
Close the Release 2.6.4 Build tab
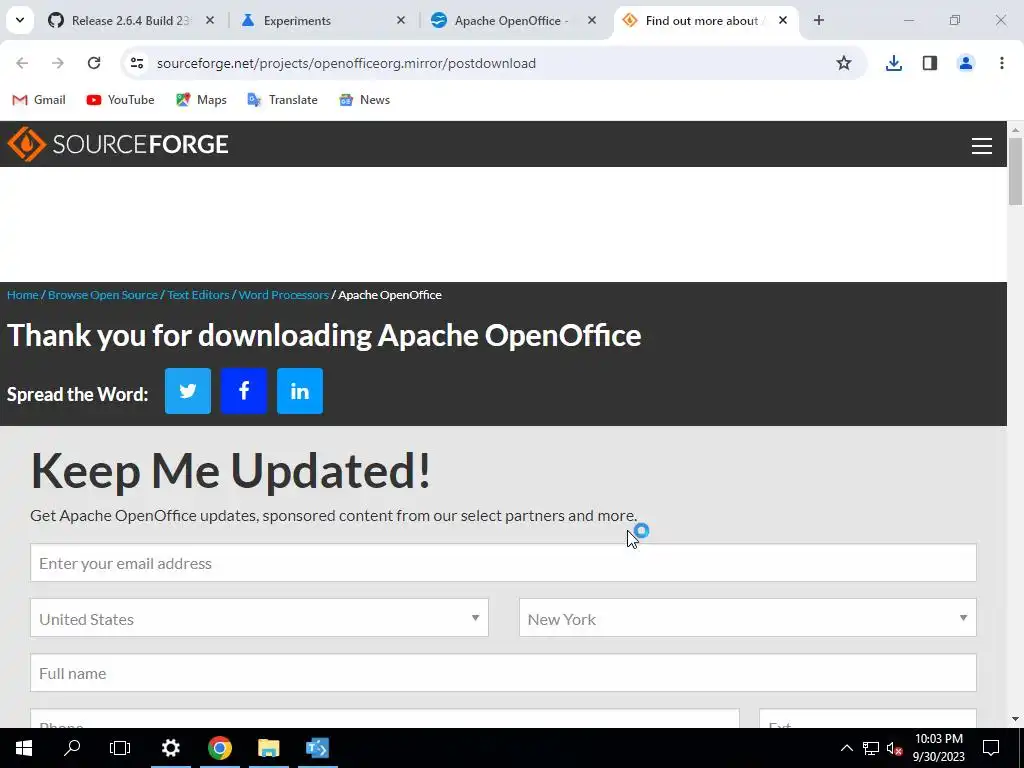(210, 20)
